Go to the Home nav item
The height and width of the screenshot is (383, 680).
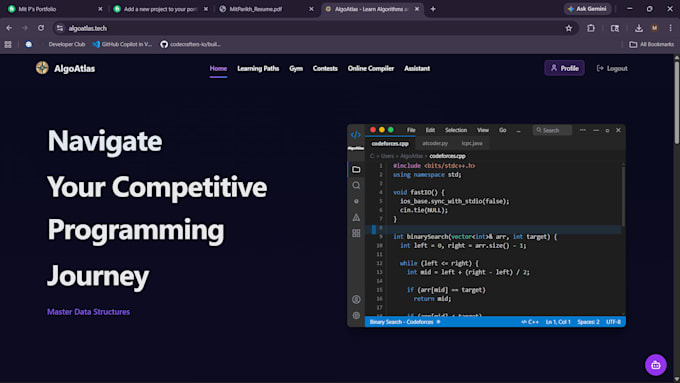[x=218, y=69]
